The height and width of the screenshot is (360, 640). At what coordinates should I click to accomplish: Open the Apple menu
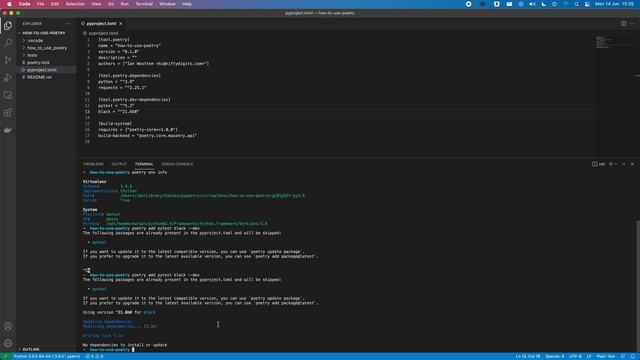pos(9,4)
